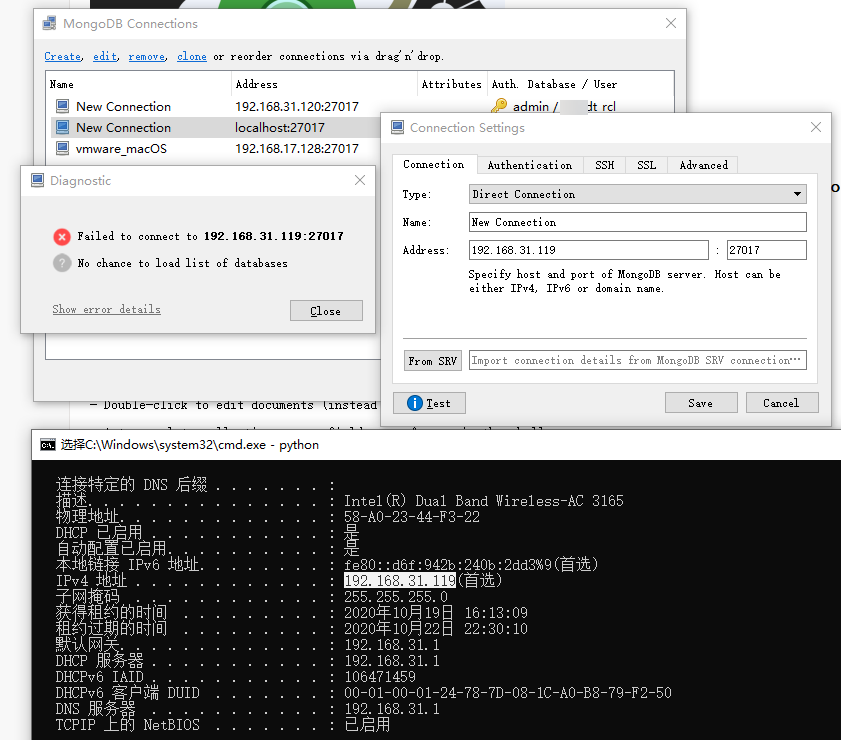This screenshot has width=841, height=740.
Task: Click the clone link
Action: coord(191,56)
